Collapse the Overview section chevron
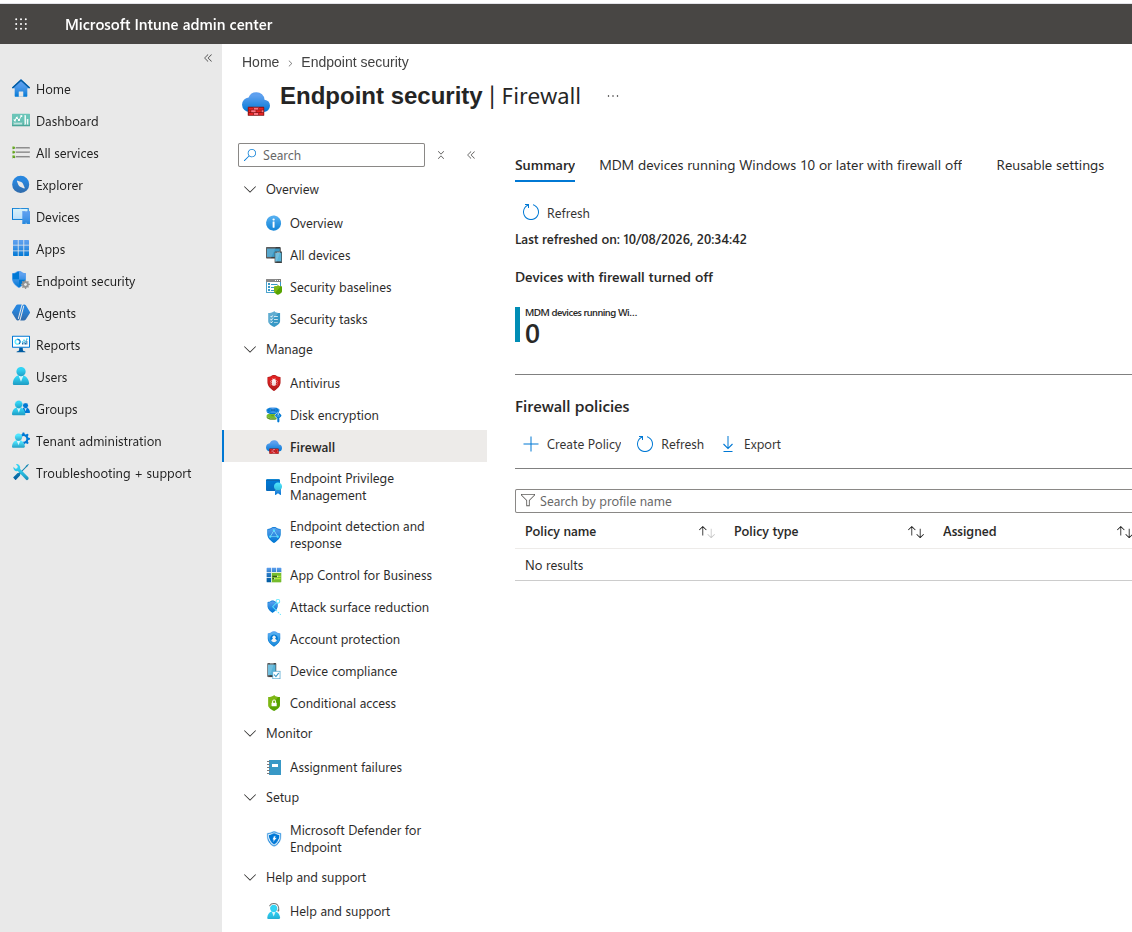Image resolution: width=1132 pixels, height=932 pixels. 250,189
